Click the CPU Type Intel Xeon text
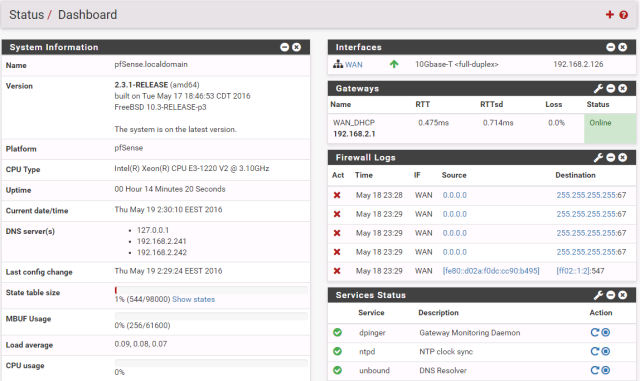 [x=192, y=168]
